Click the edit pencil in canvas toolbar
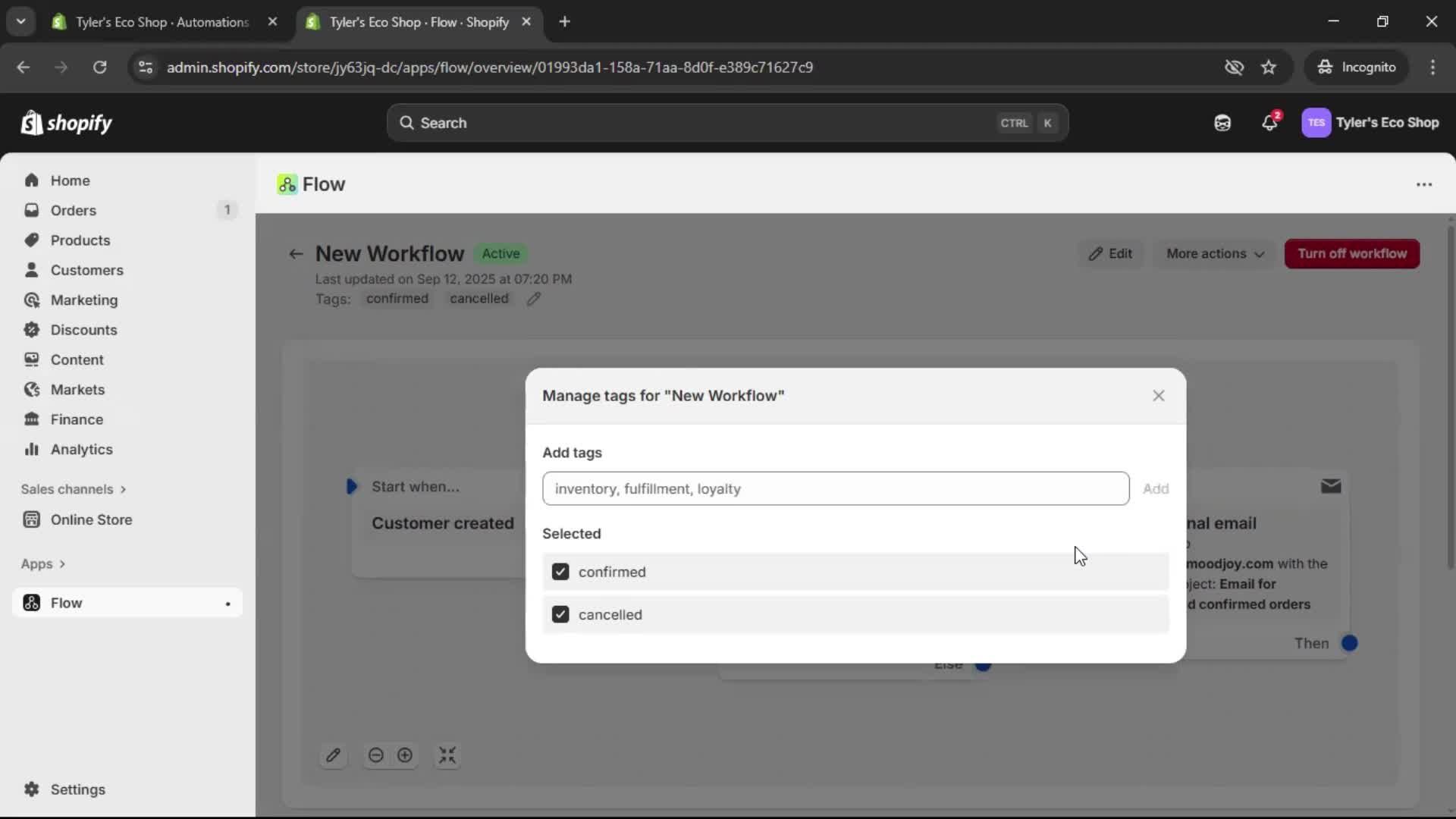The image size is (1456, 819). tap(334, 755)
